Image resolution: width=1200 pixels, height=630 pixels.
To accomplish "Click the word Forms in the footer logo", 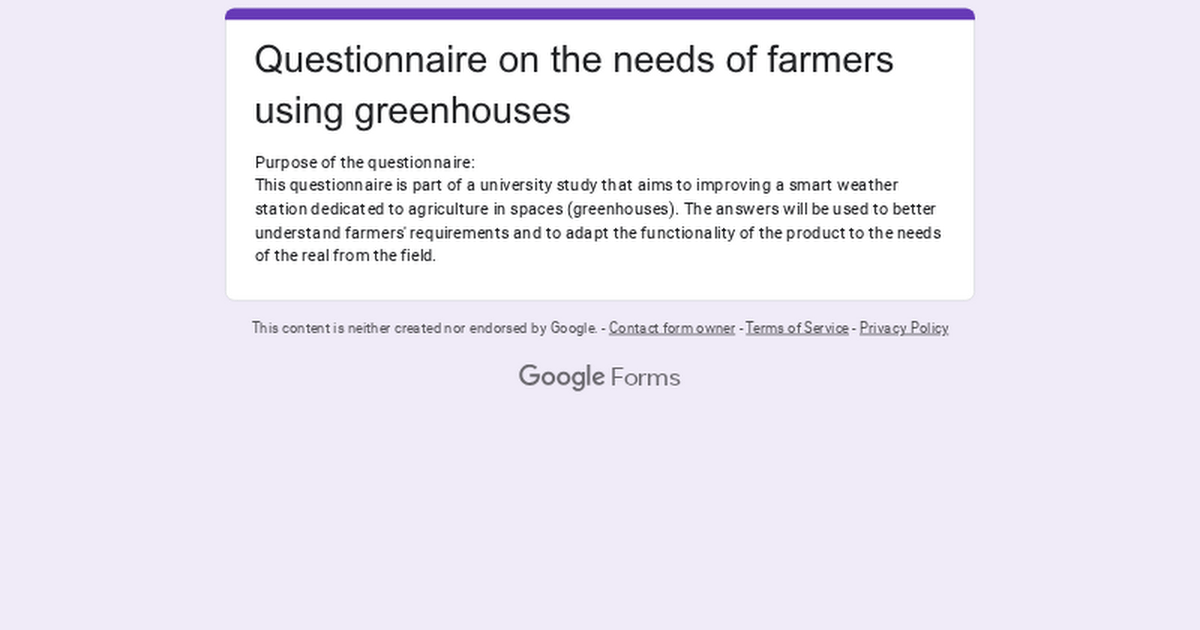I will click(646, 377).
